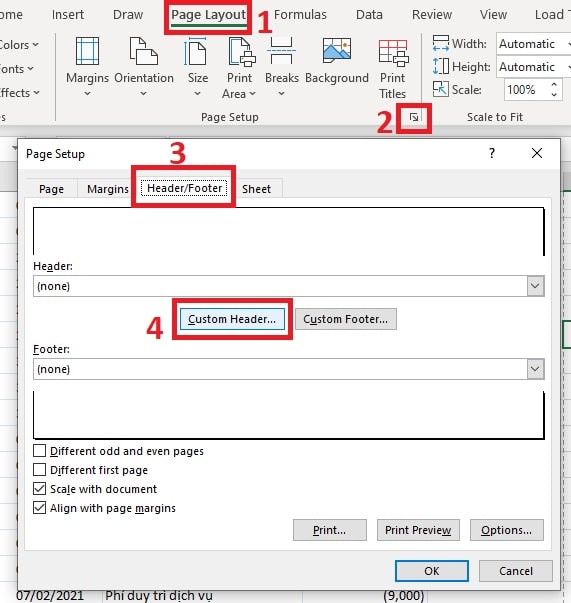Switch to the Sheet tab
Viewport: 571px width, 603px height.
click(256, 189)
